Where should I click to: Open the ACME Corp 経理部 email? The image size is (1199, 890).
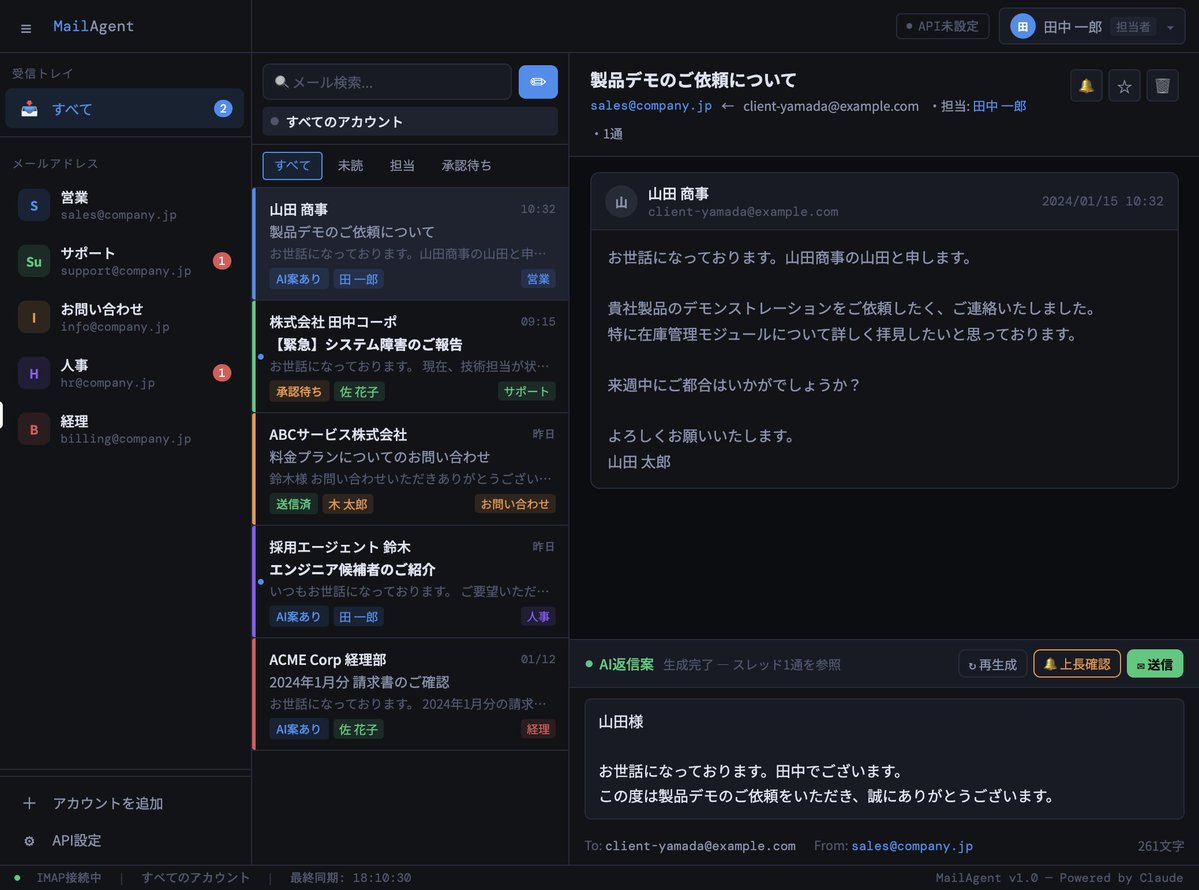411,693
